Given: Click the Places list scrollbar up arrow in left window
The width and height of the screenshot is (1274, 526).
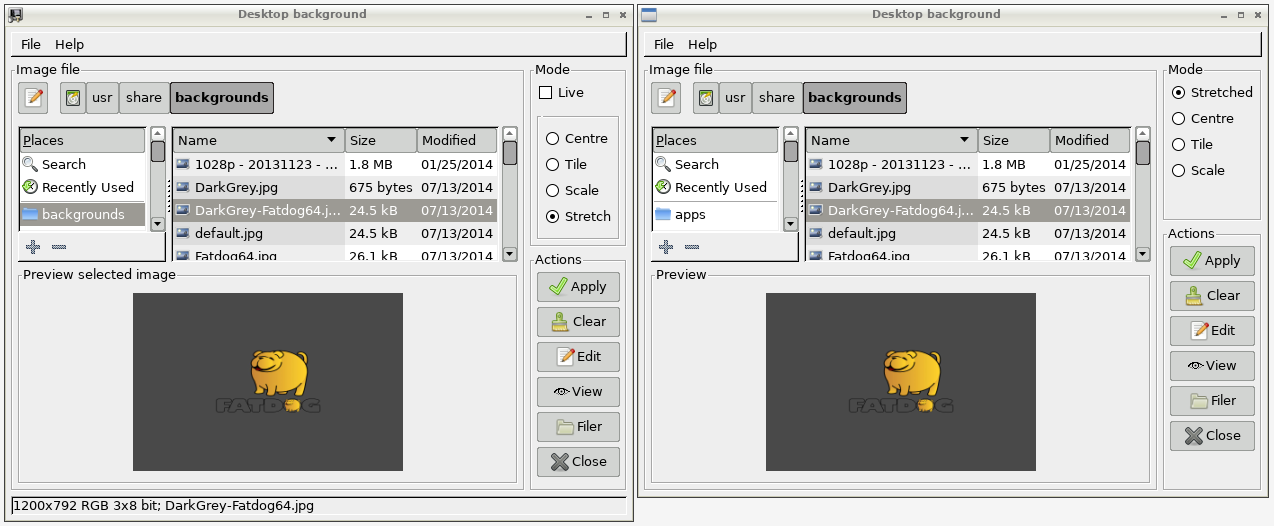Looking at the screenshot, I should 158,133.
